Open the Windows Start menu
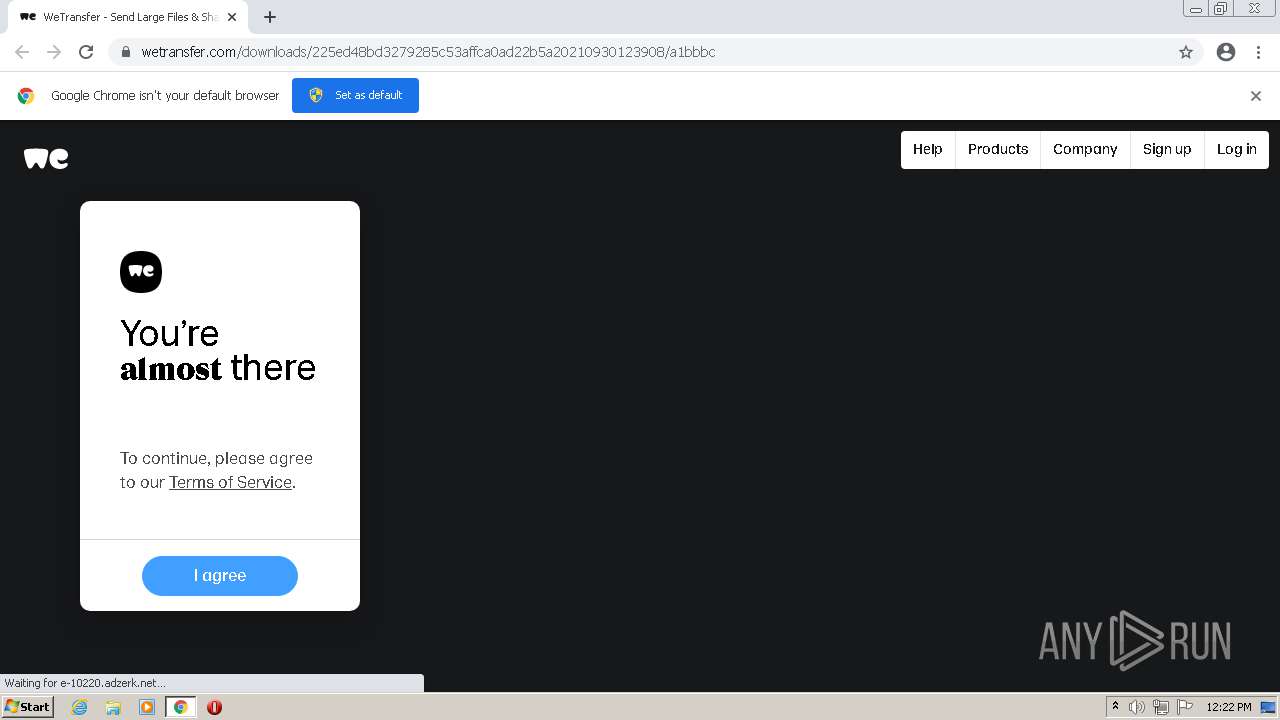 [x=28, y=707]
